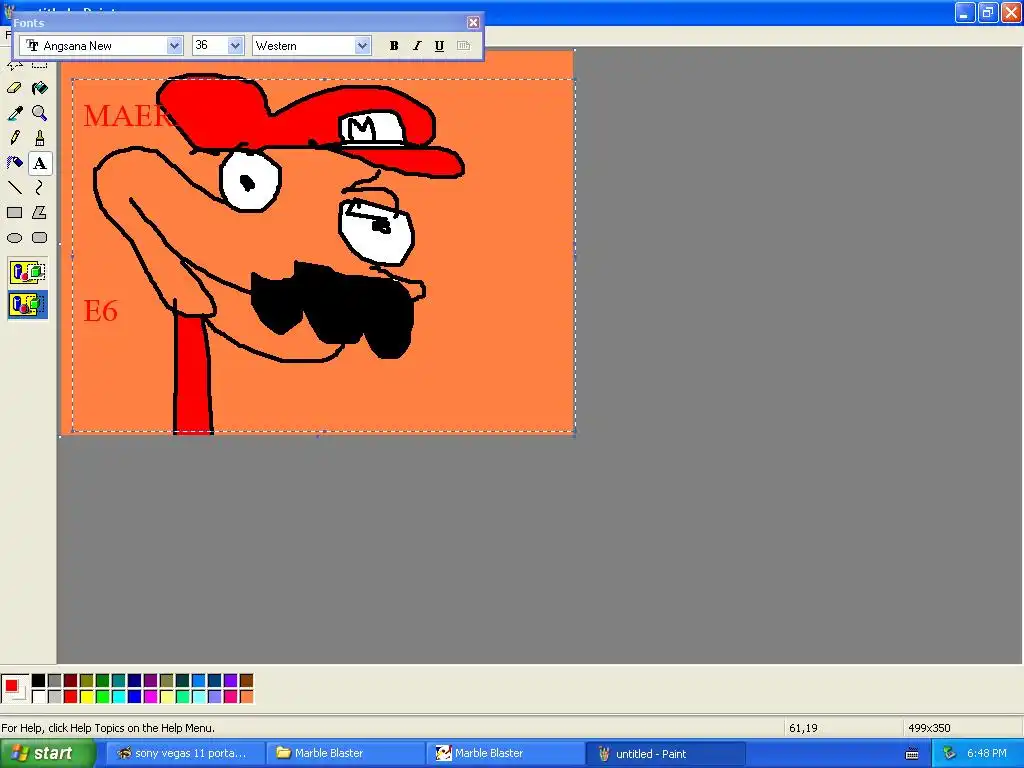Switch to sony vegas 11 porta... taskbar window
The width and height of the screenshot is (1024, 768).
click(x=185, y=754)
